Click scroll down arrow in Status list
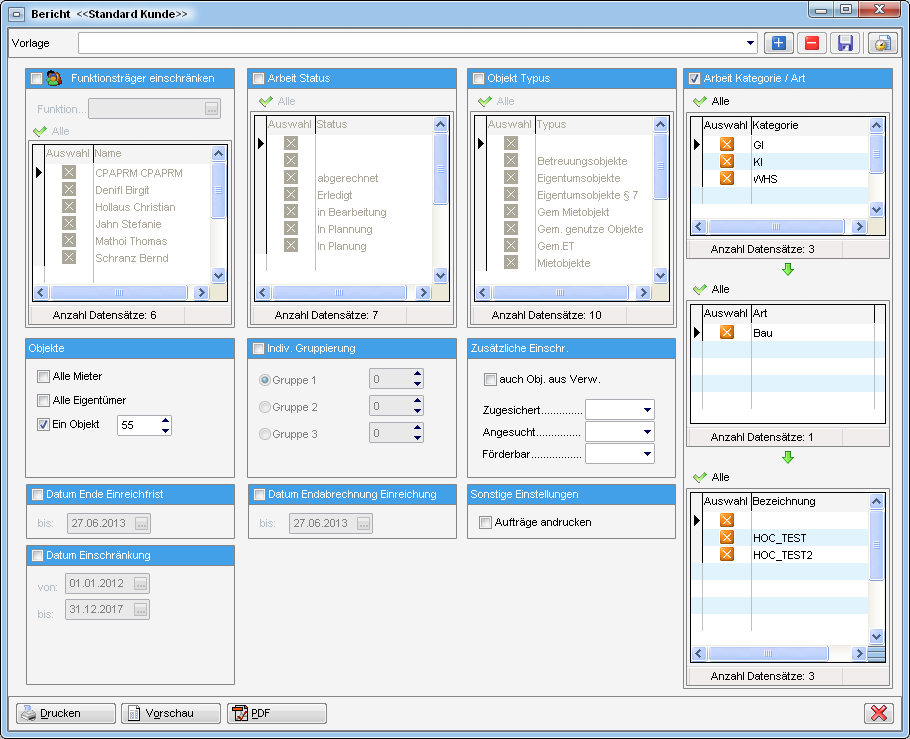This screenshot has height=739, width=910. coord(440,275)
